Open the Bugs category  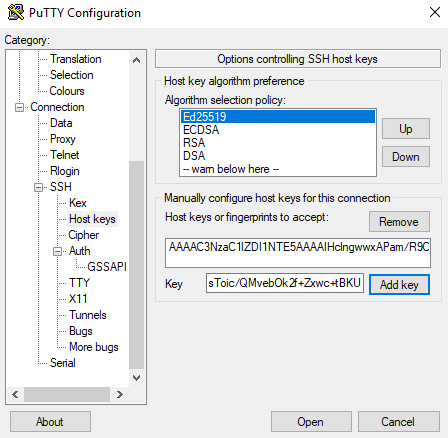(x=81, y=331)
